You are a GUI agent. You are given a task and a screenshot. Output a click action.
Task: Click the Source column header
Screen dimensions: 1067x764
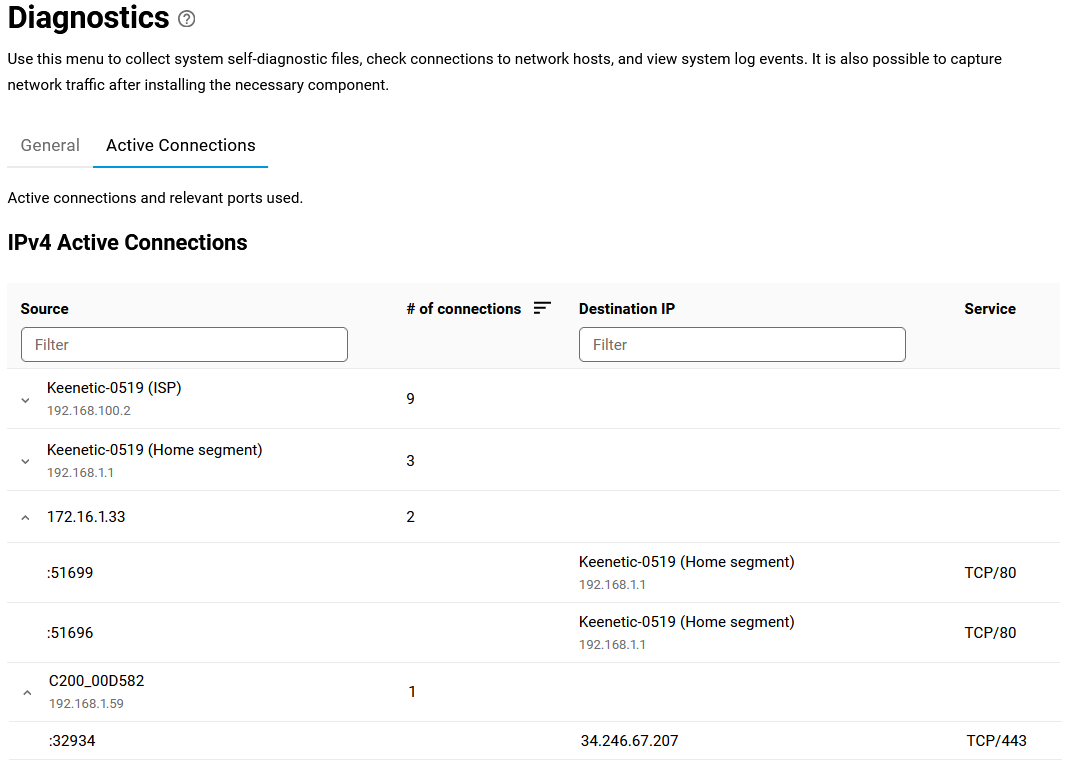tap(45, 309)
